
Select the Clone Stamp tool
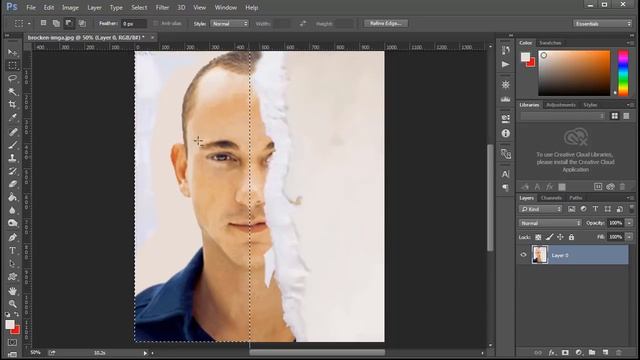pyautogui.click(x=13, y=158)
